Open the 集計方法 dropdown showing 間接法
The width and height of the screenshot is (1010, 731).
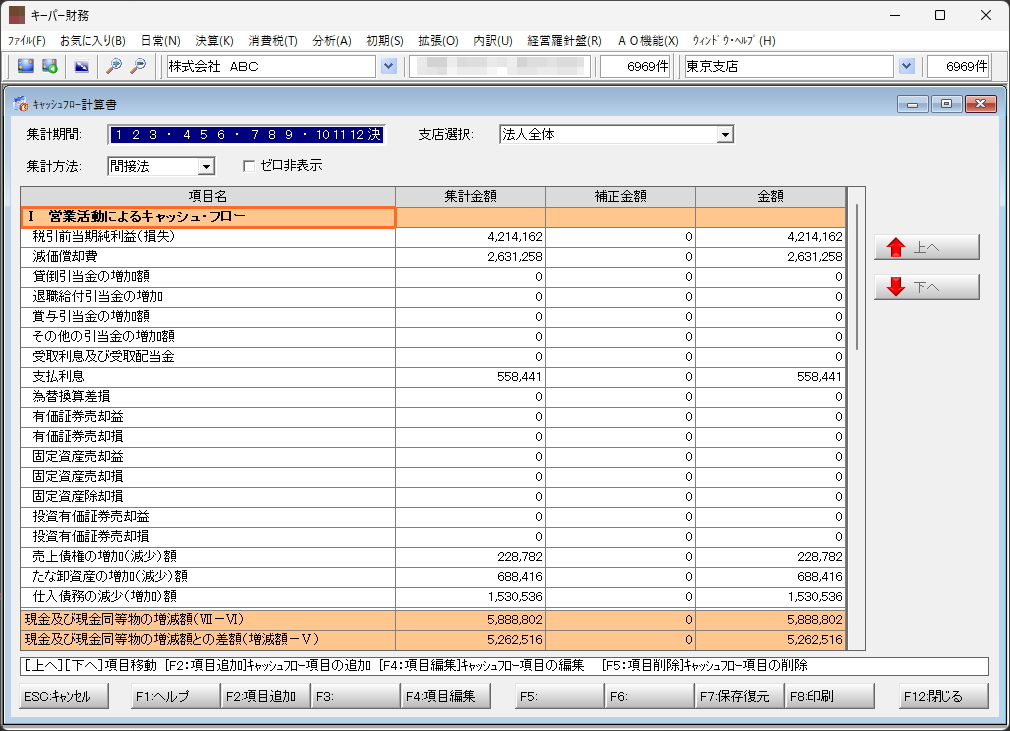pyautogui.click(x=206, y=166)
